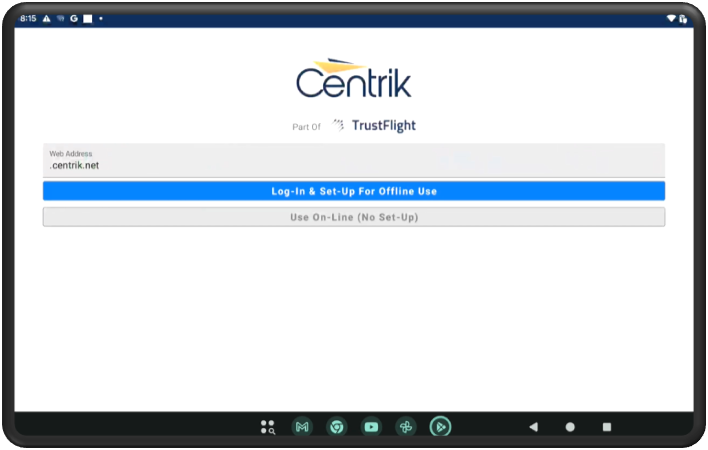Open the Photos pinwheel app icon
708x450 pixels.
tap(405, 427)
